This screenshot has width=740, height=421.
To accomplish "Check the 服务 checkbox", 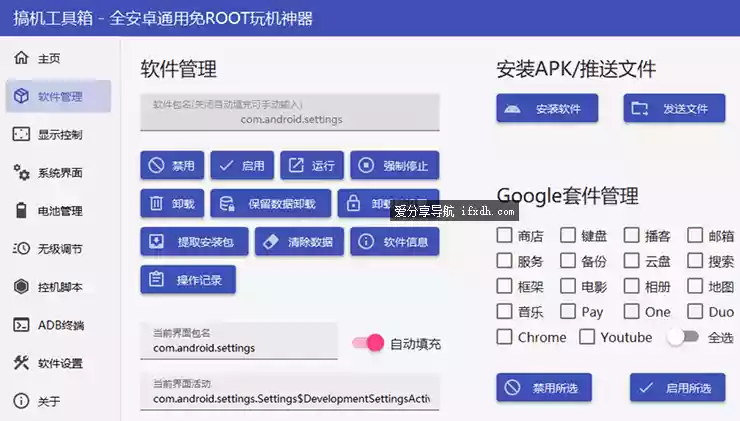I will pyautogui.click(x=505, y=261).
